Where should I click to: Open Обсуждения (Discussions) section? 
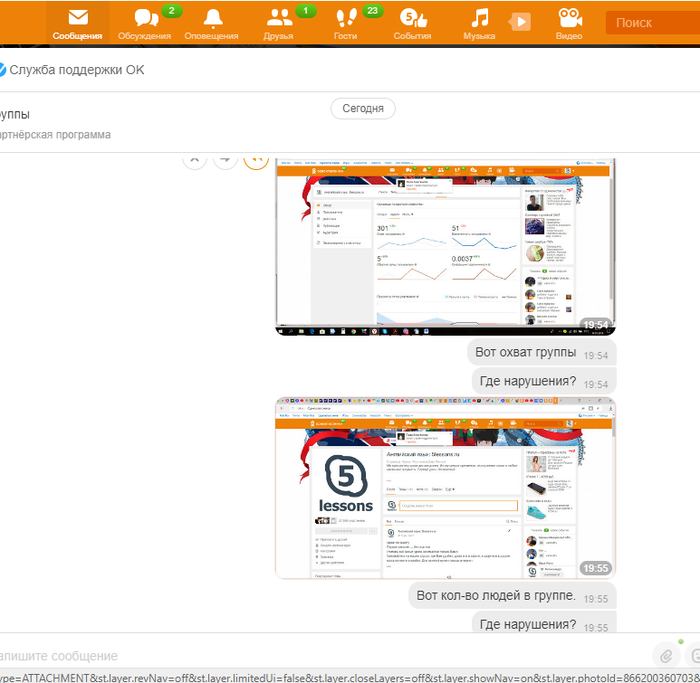pos(145,23)
